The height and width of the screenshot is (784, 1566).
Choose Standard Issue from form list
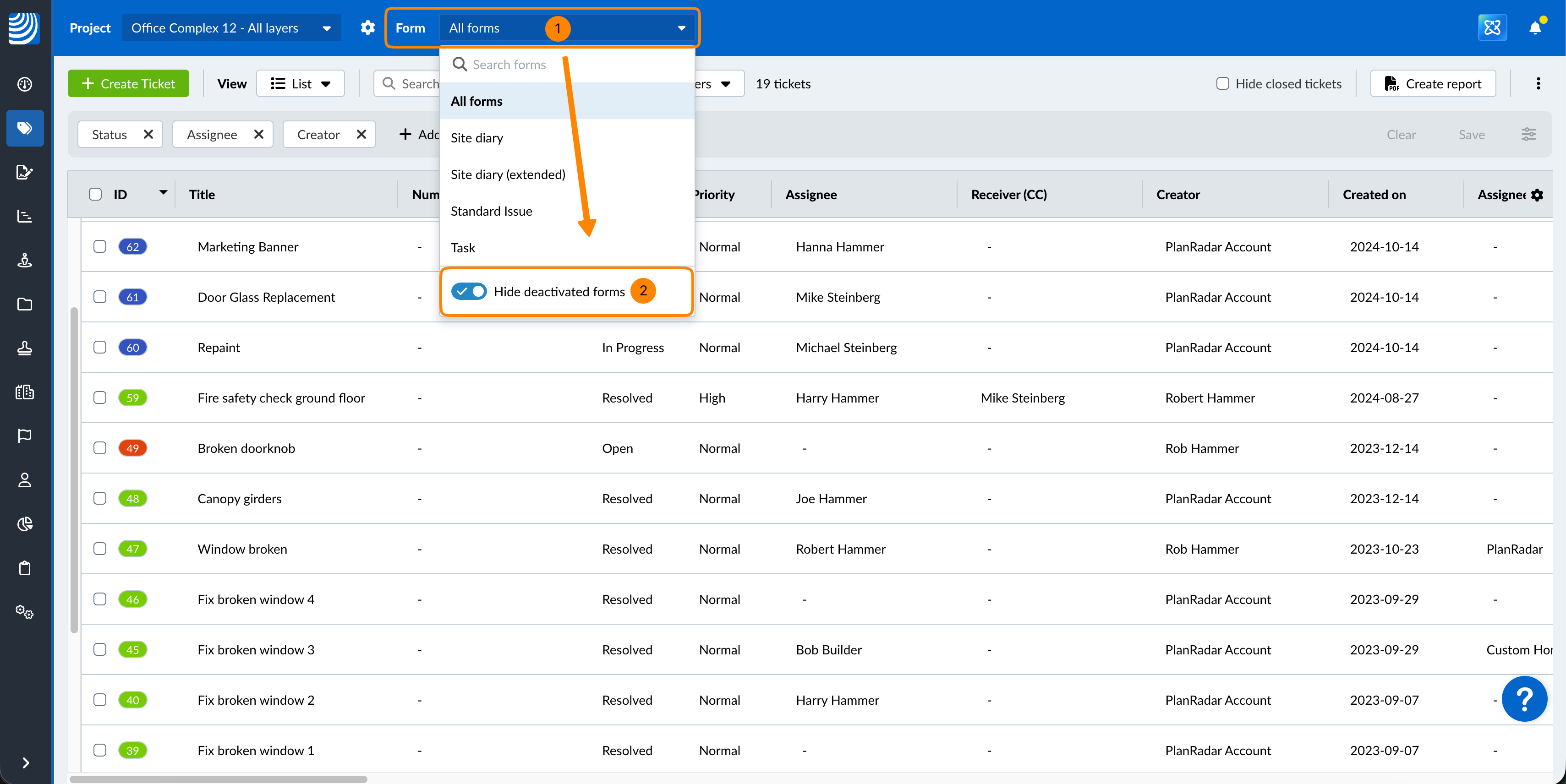point(491,211)
